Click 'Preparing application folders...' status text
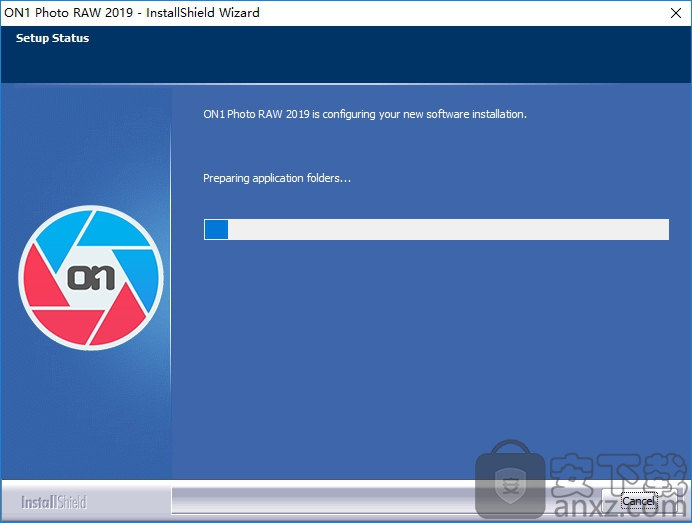The height and width of the screenshot is (523, 692). point(277,178)
